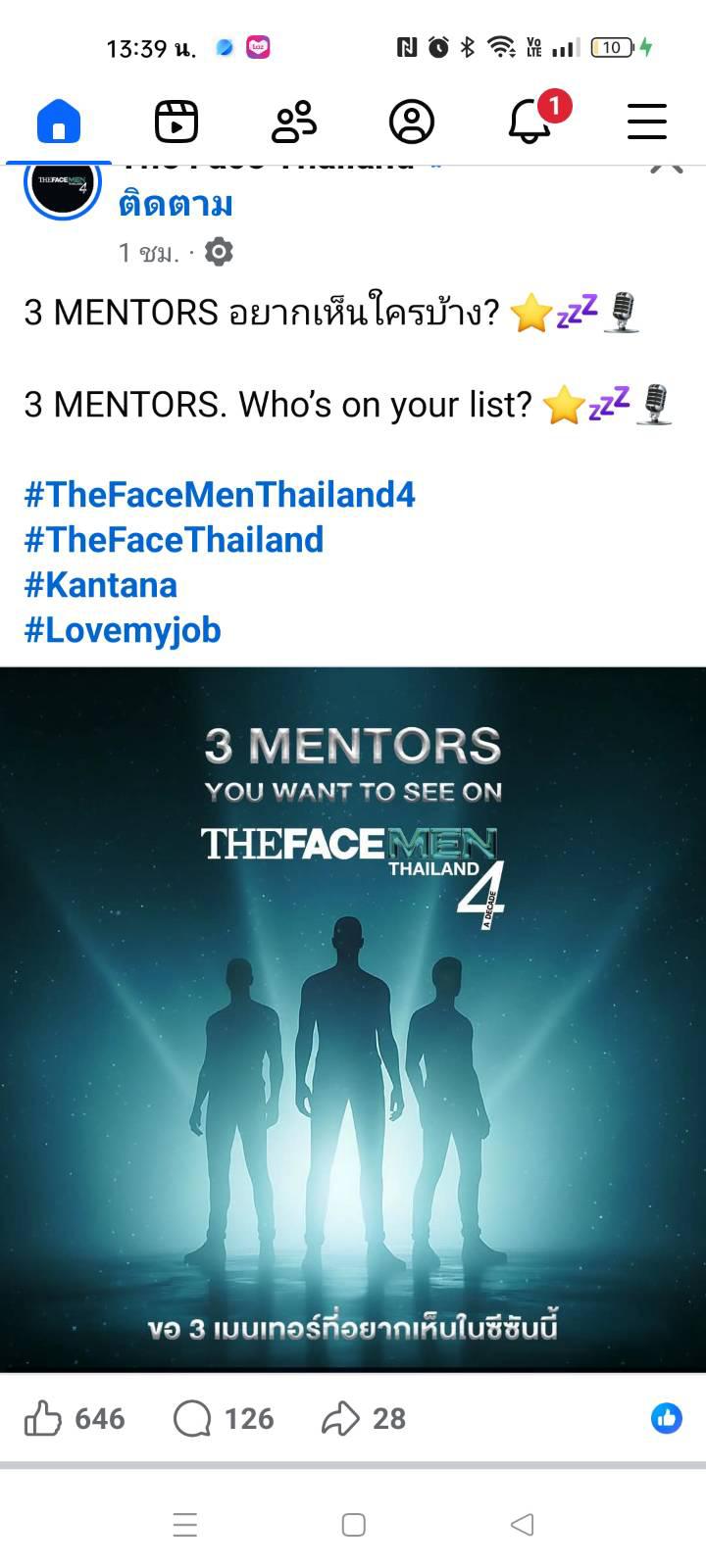The width and height of the screenshot is (706, 1568).
Task: View the 3 Mentors poster image
Action: click(353, 1019)
